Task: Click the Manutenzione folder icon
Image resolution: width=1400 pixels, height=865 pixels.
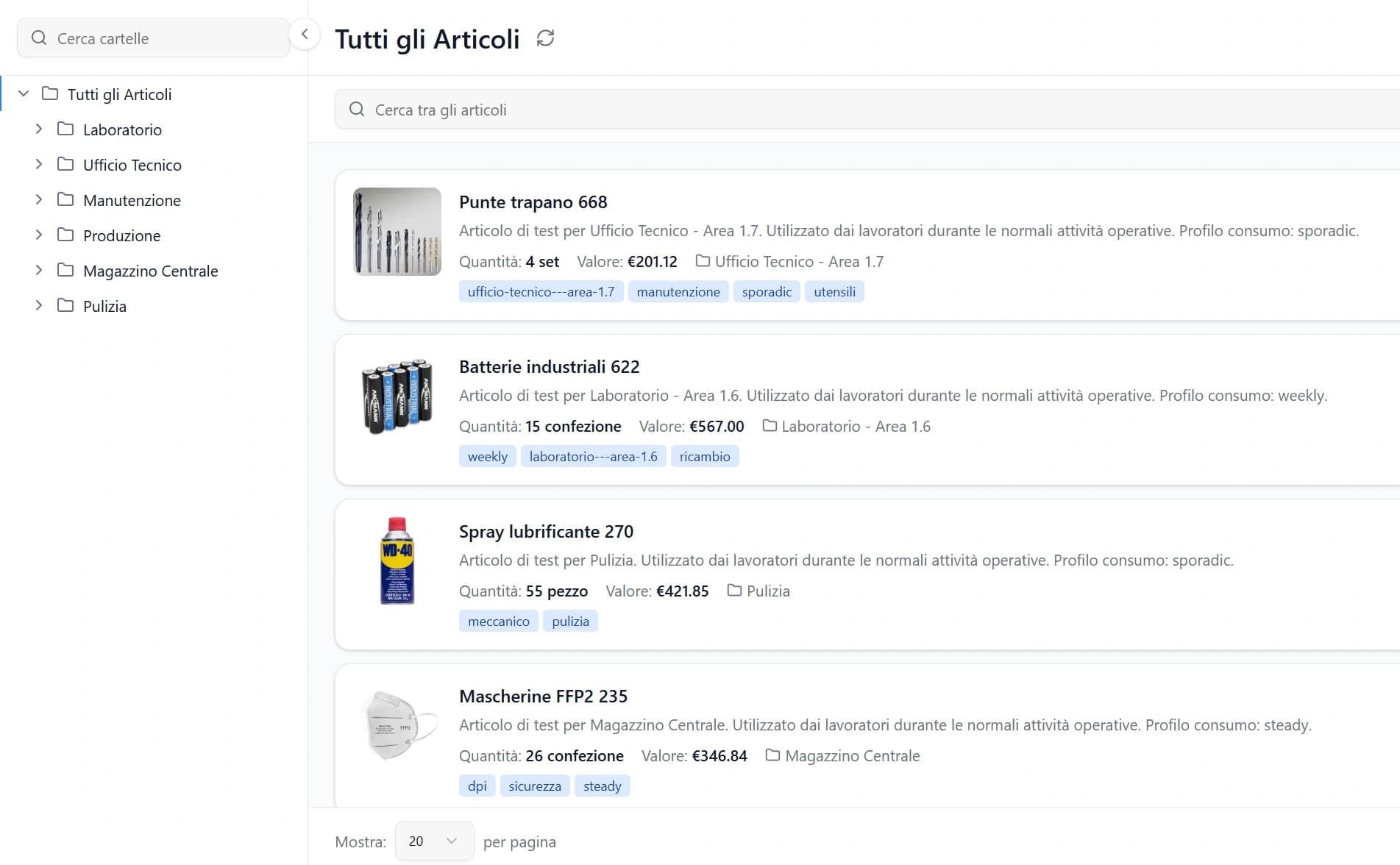Action: point(65,199)
